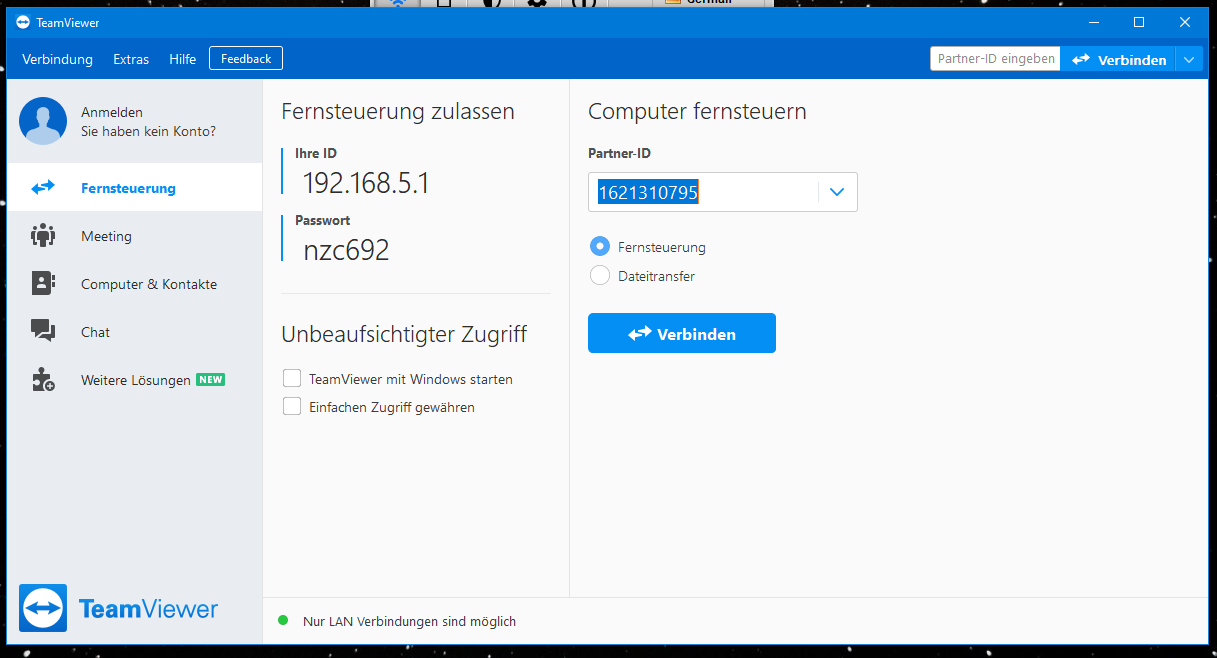Click the green LAN status indicator dot
This screenshot has width=1217, height=658.
(x=283, y=621)
